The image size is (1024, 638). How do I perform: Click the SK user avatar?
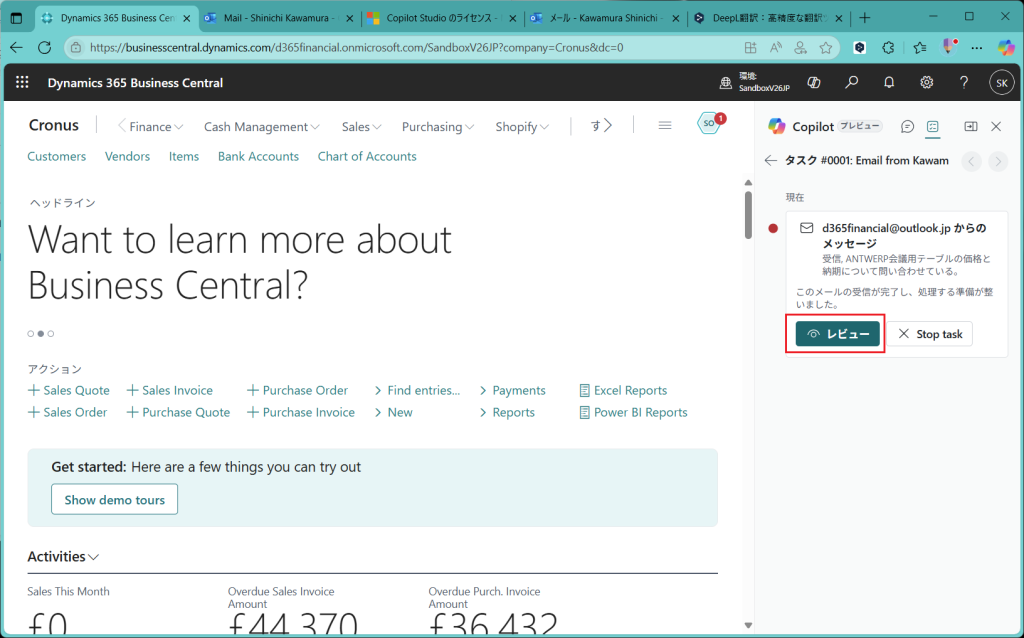(x=1002, y=83)
